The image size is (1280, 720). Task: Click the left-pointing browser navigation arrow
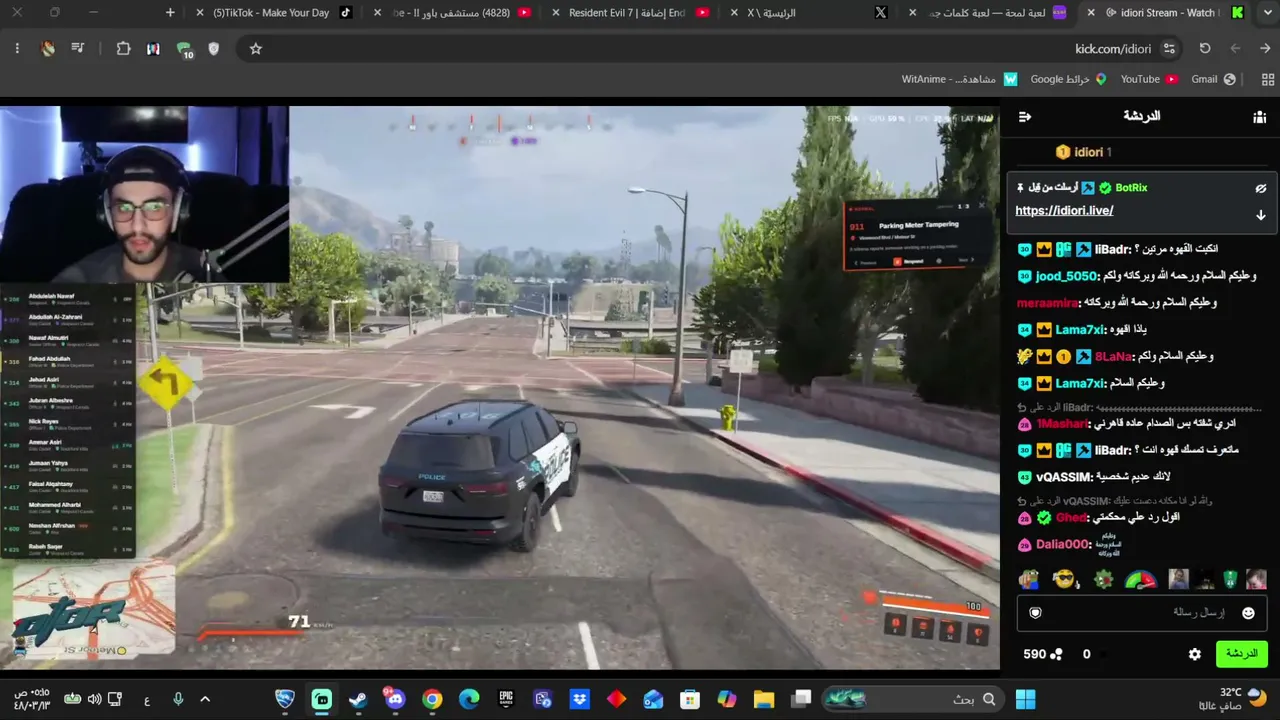(1235, 48)
